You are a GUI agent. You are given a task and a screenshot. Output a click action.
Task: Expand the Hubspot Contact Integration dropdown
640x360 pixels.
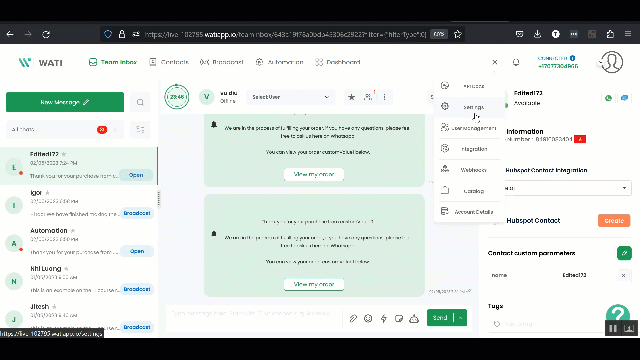point(567,188)
